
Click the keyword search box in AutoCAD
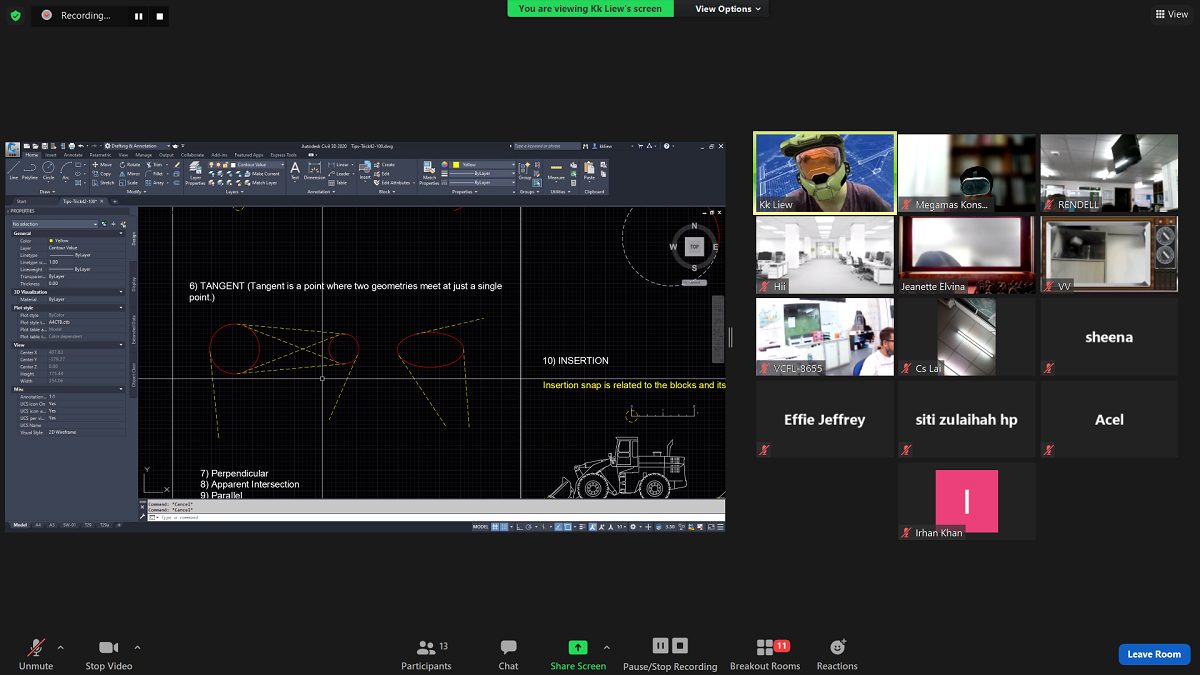tap(547, 146)
